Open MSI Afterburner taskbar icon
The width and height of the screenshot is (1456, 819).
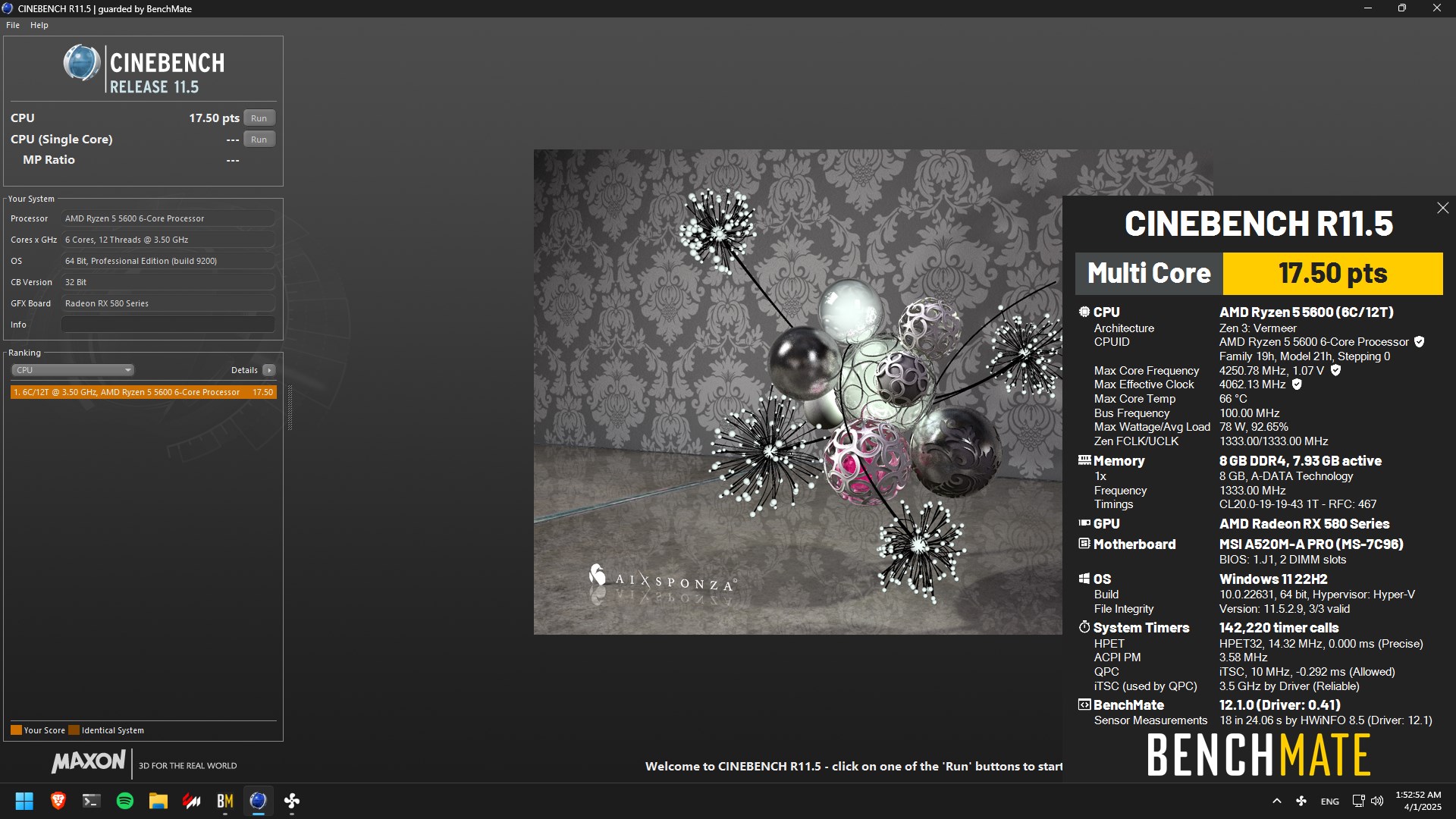click(191, 801)
